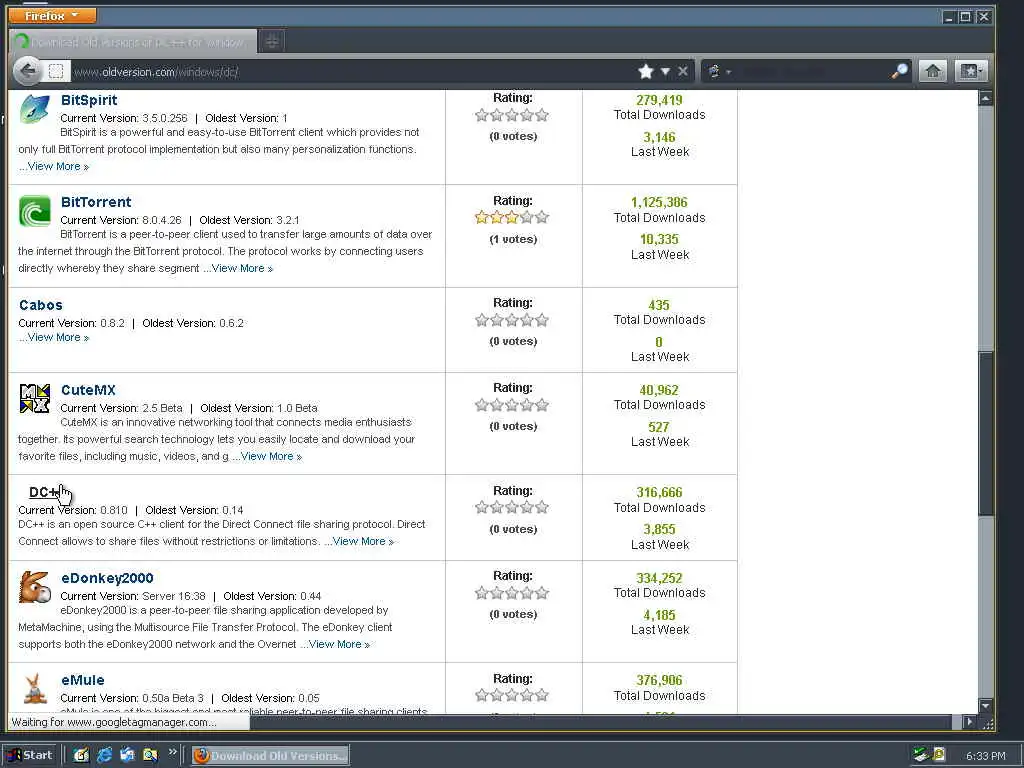Click the first system tray network icon
The image size is (1024, 768).
[x=921, y=755]
